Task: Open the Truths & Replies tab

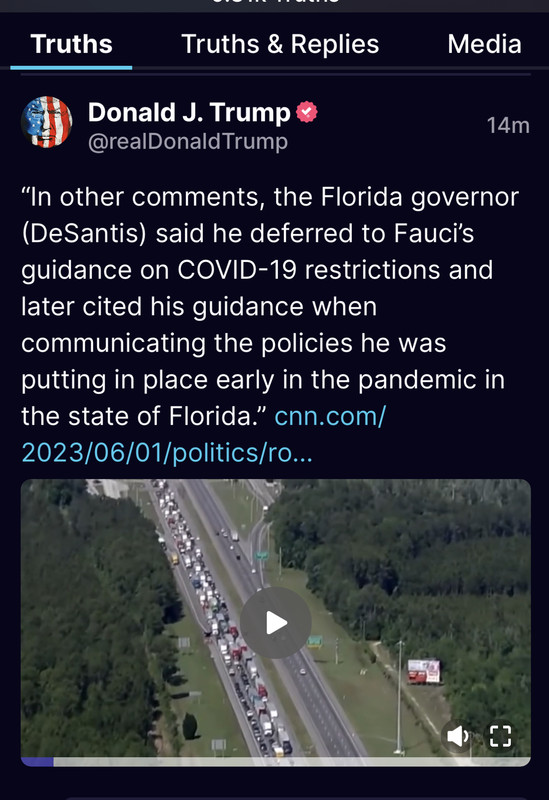Action: [x=280, y=44]
